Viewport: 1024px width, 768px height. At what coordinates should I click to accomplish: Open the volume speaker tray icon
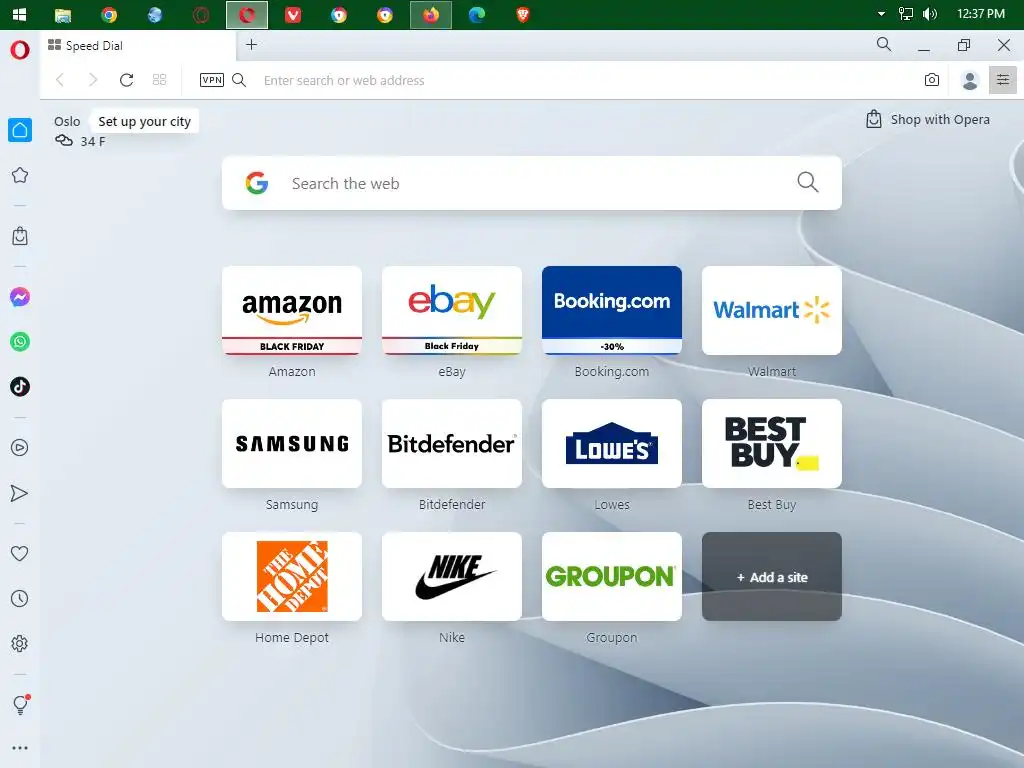point(930,14)
